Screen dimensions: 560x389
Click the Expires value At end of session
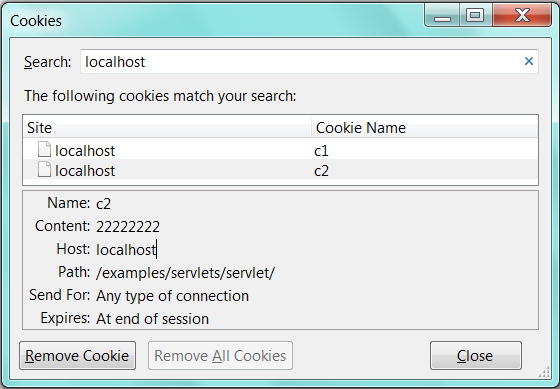point(152,319)
